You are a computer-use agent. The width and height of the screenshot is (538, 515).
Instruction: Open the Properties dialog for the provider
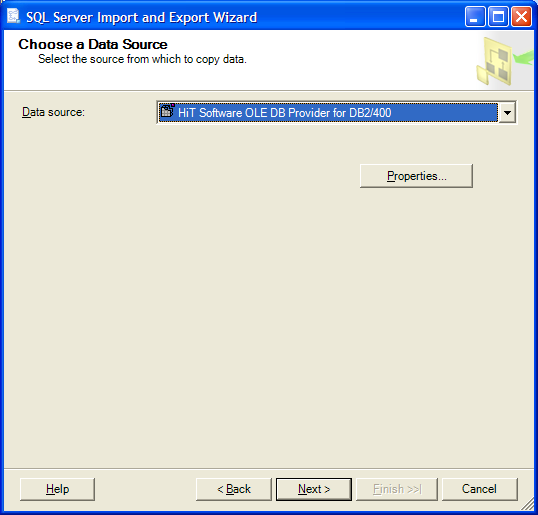coord(416,176)
